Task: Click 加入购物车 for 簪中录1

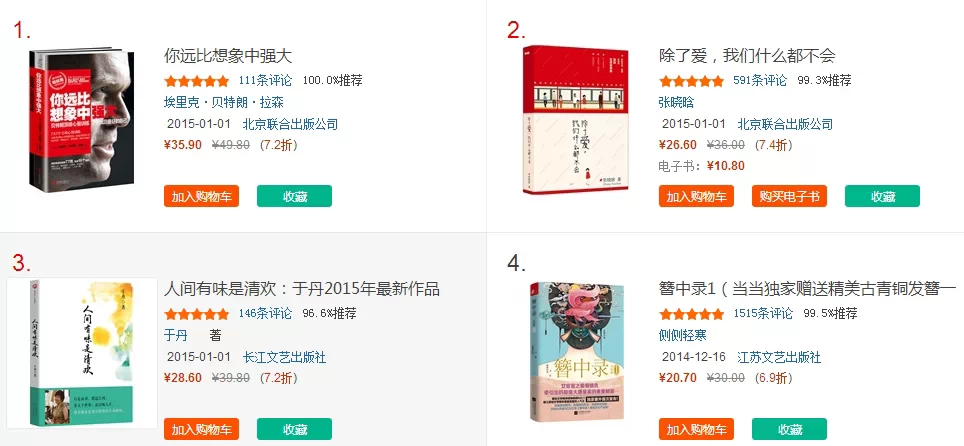Action: pos(697,429)
